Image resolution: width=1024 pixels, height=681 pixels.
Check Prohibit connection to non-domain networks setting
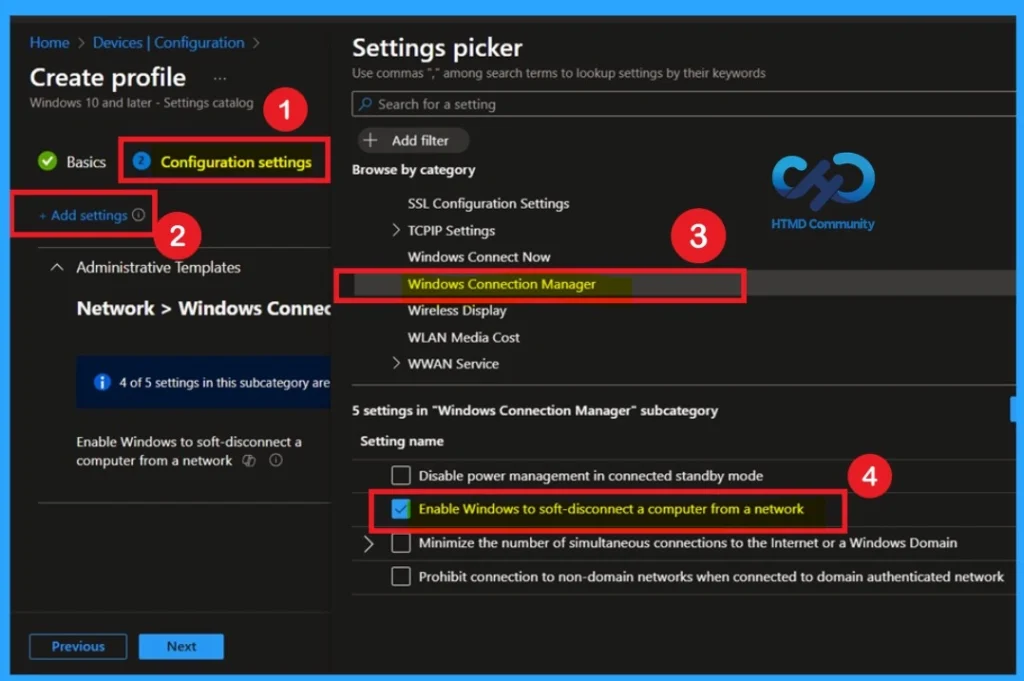point(401,576)
